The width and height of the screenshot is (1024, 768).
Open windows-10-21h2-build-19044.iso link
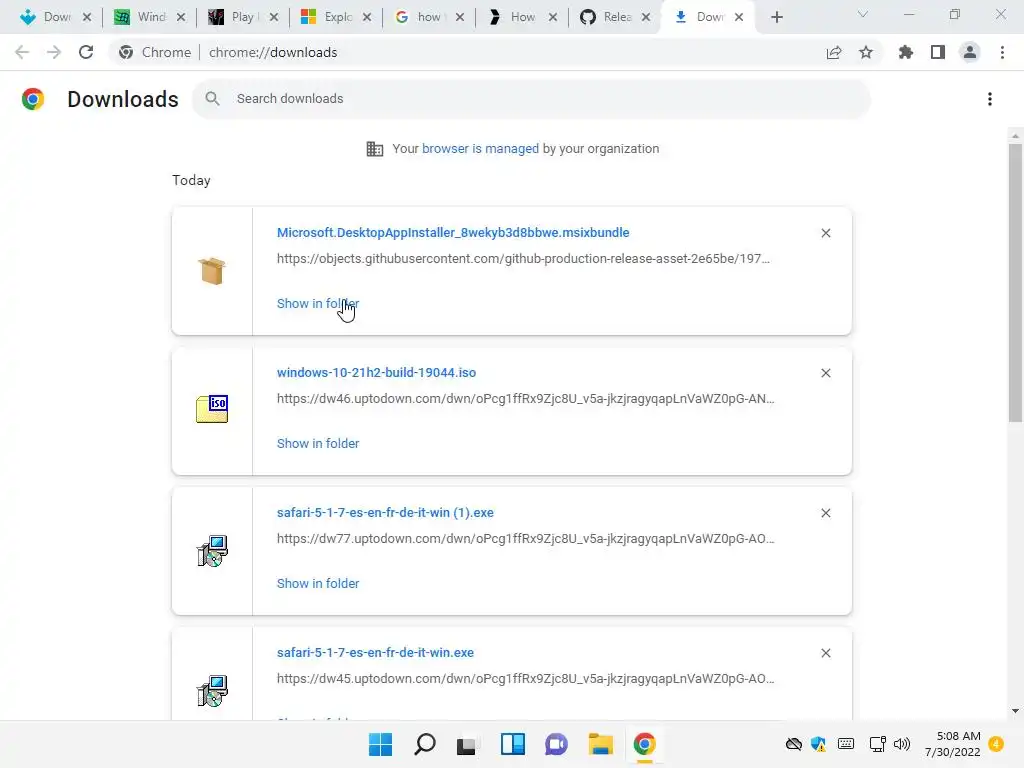(376, 373)
